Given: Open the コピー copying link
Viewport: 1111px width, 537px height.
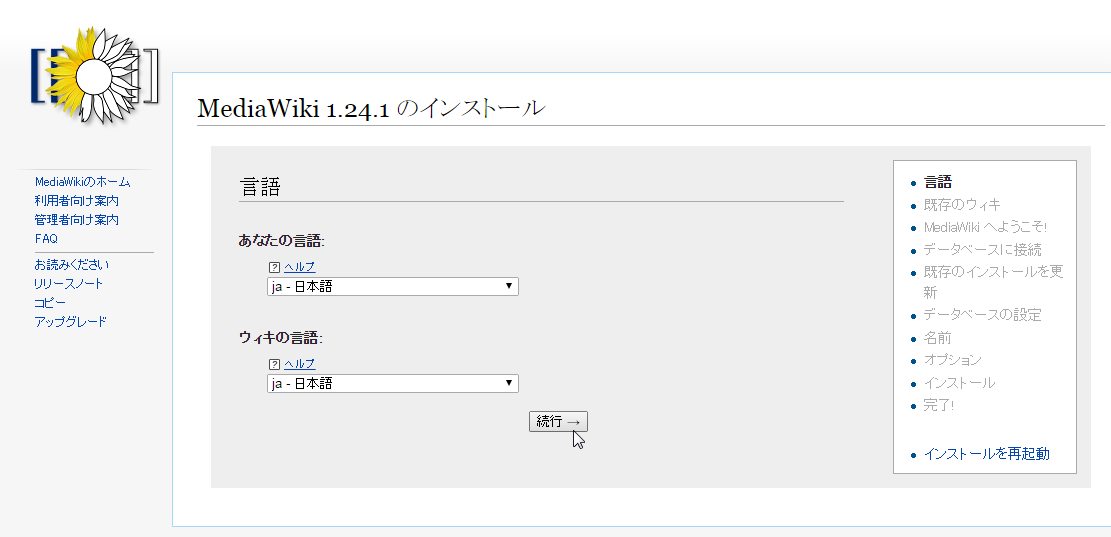Looking at the screenshot, I should coord(50,303).
